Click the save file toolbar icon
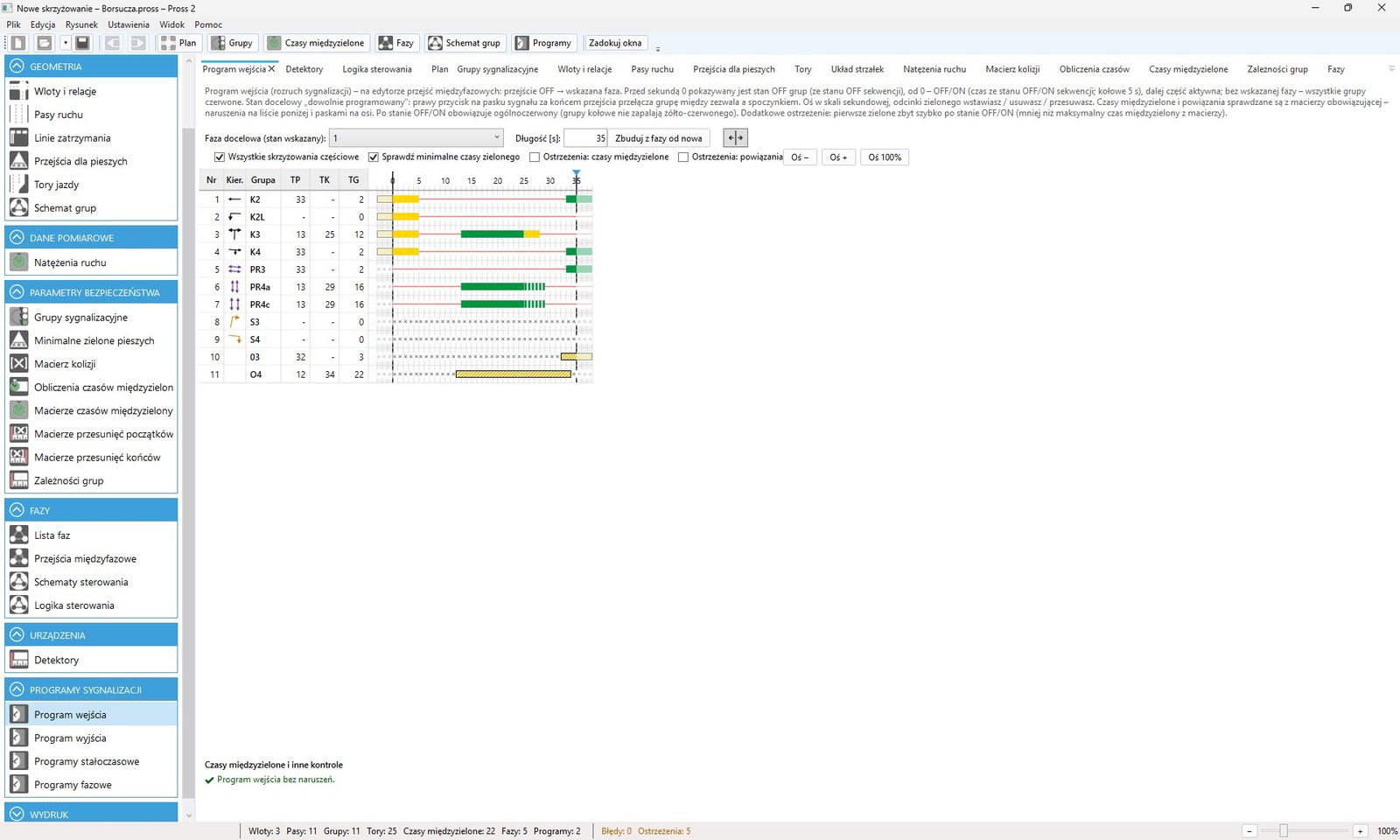 [x=82, y=43]
